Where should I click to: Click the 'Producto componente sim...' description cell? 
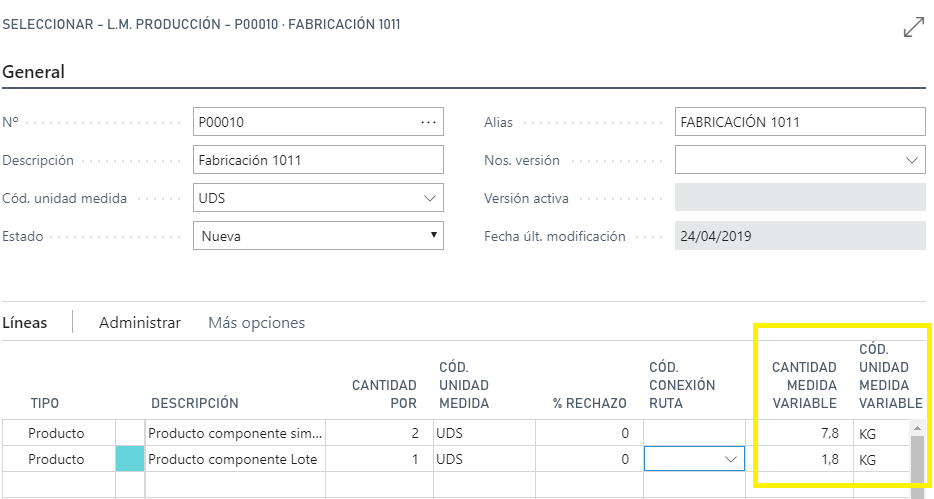[x=235, y=433]
